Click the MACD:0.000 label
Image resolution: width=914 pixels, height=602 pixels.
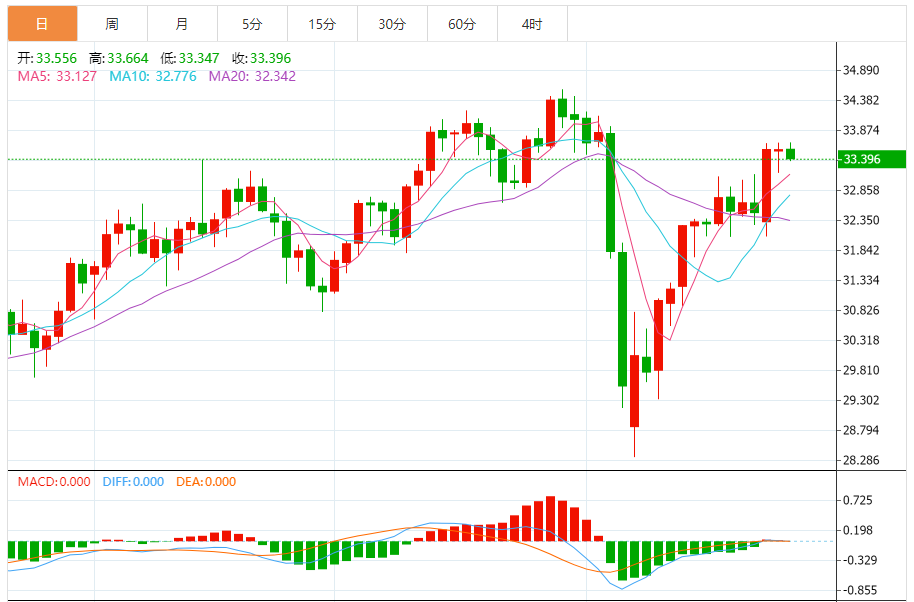[x=54, y=482]
